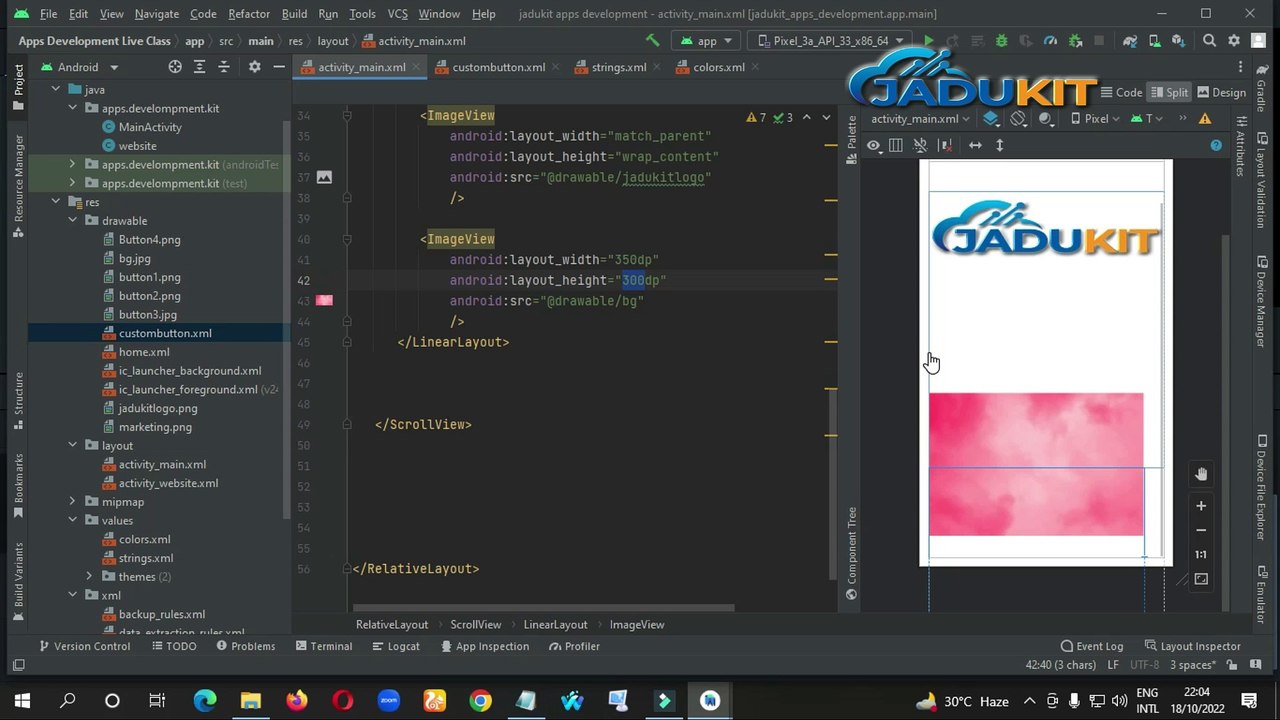Start debugging with the green bug icon
1280x720 pixels.
[1001, 41]
